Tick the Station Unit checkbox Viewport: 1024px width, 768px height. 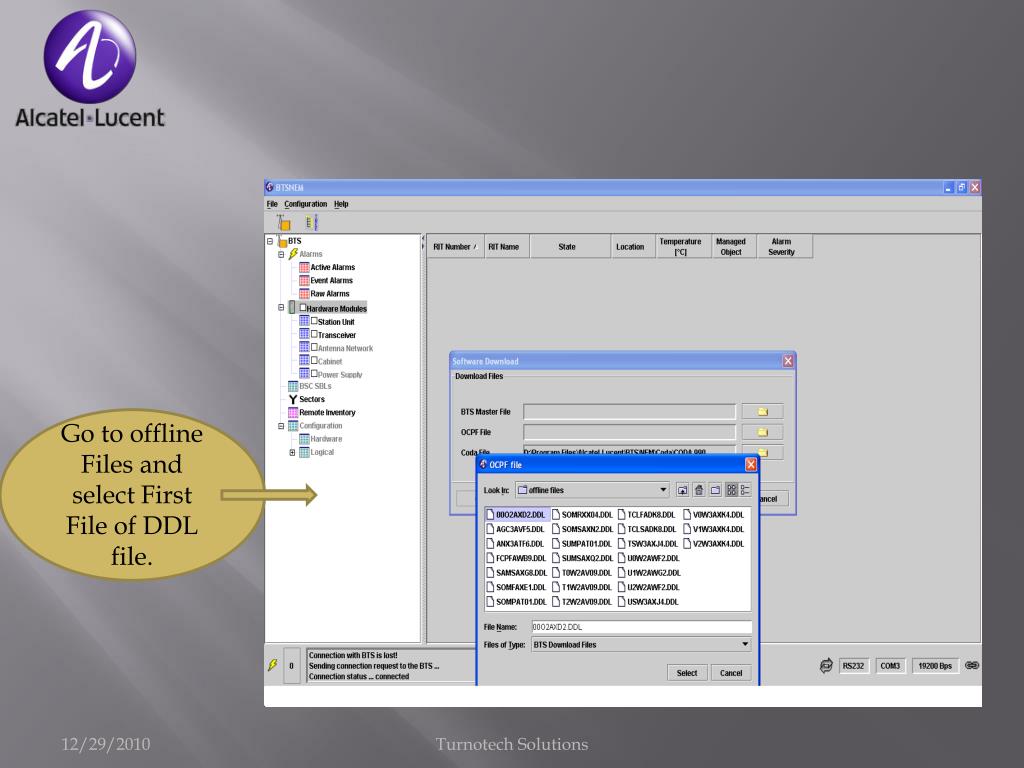point(314,321)
